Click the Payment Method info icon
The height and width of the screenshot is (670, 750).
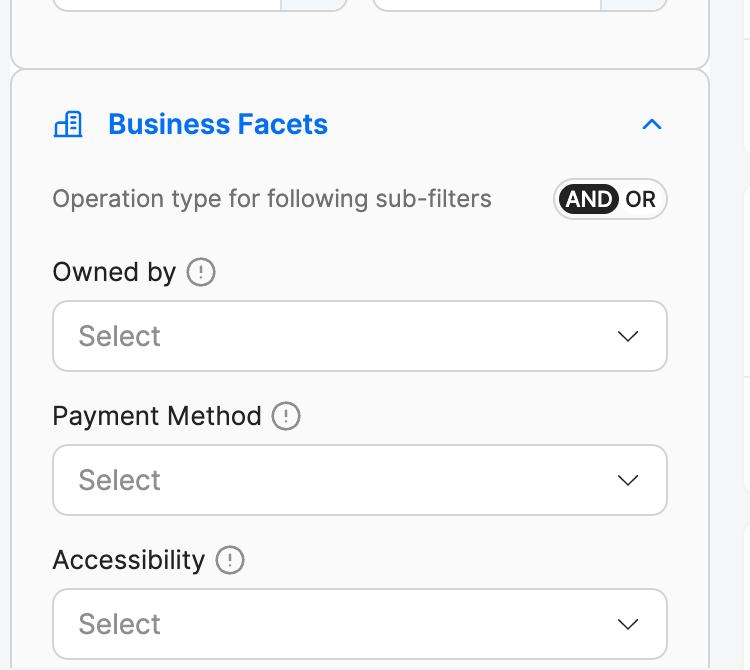pos(286,416)
